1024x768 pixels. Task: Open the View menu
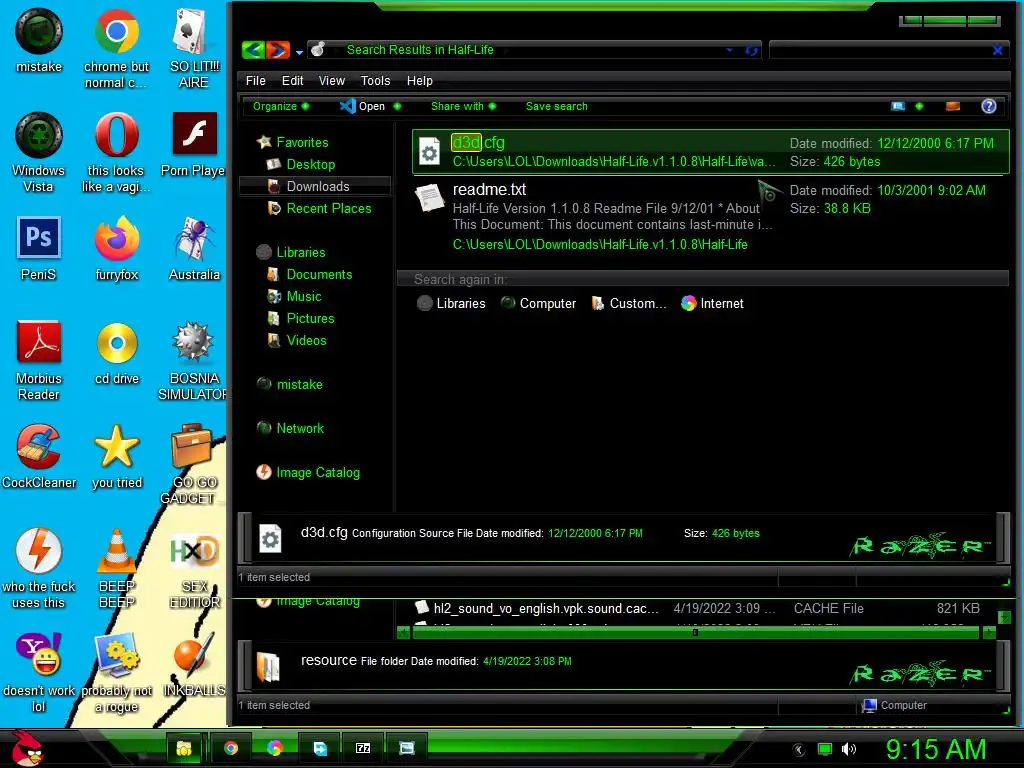coord(332,81)
